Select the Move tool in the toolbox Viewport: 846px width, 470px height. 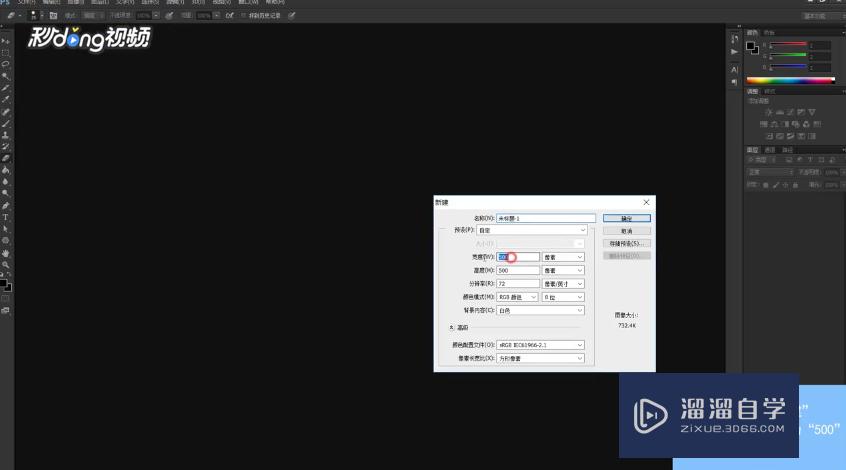tap(5, 41)
